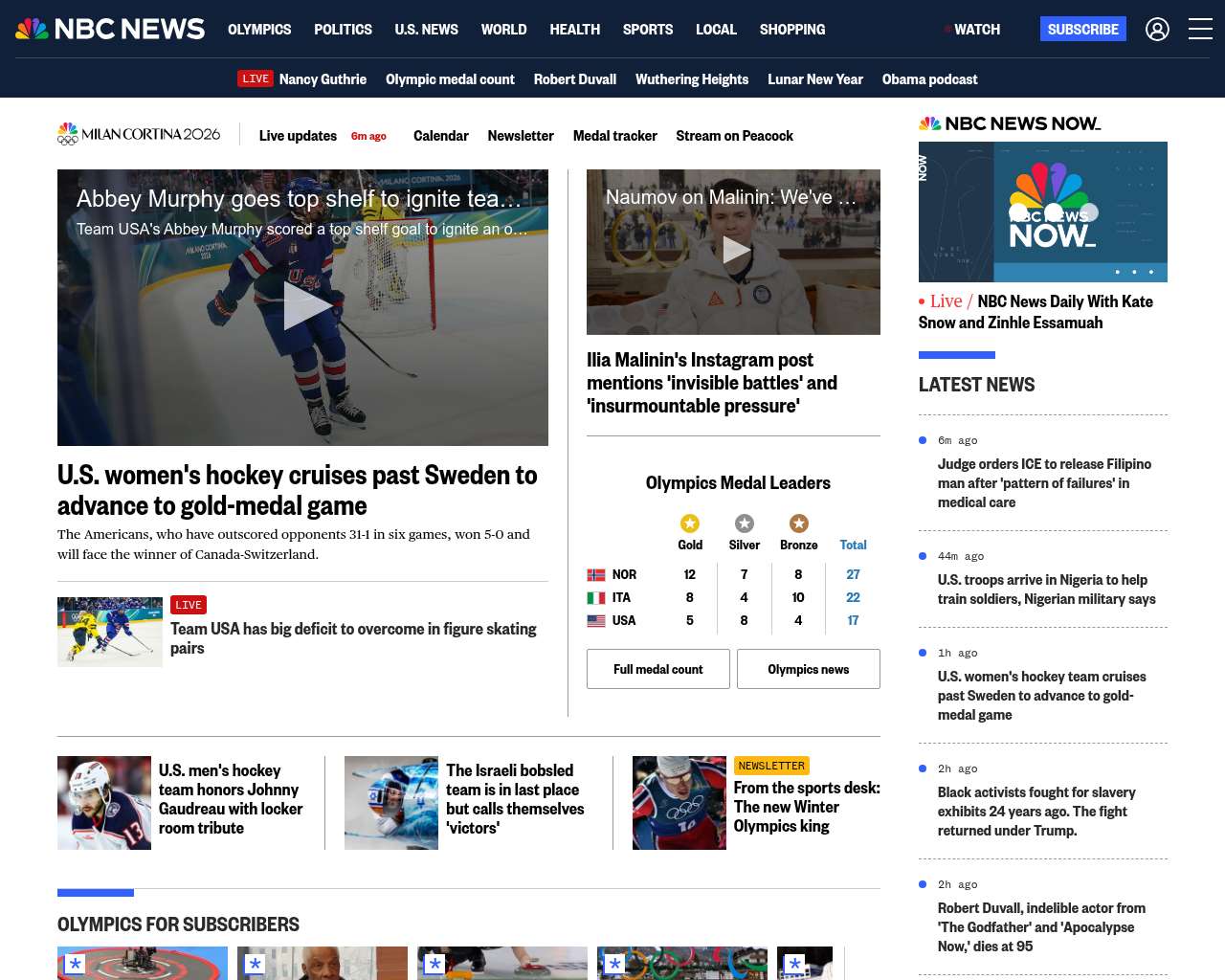Click the Subscribe button
The width and height of the screenshot is (1225, 980).
[1083, 30]
